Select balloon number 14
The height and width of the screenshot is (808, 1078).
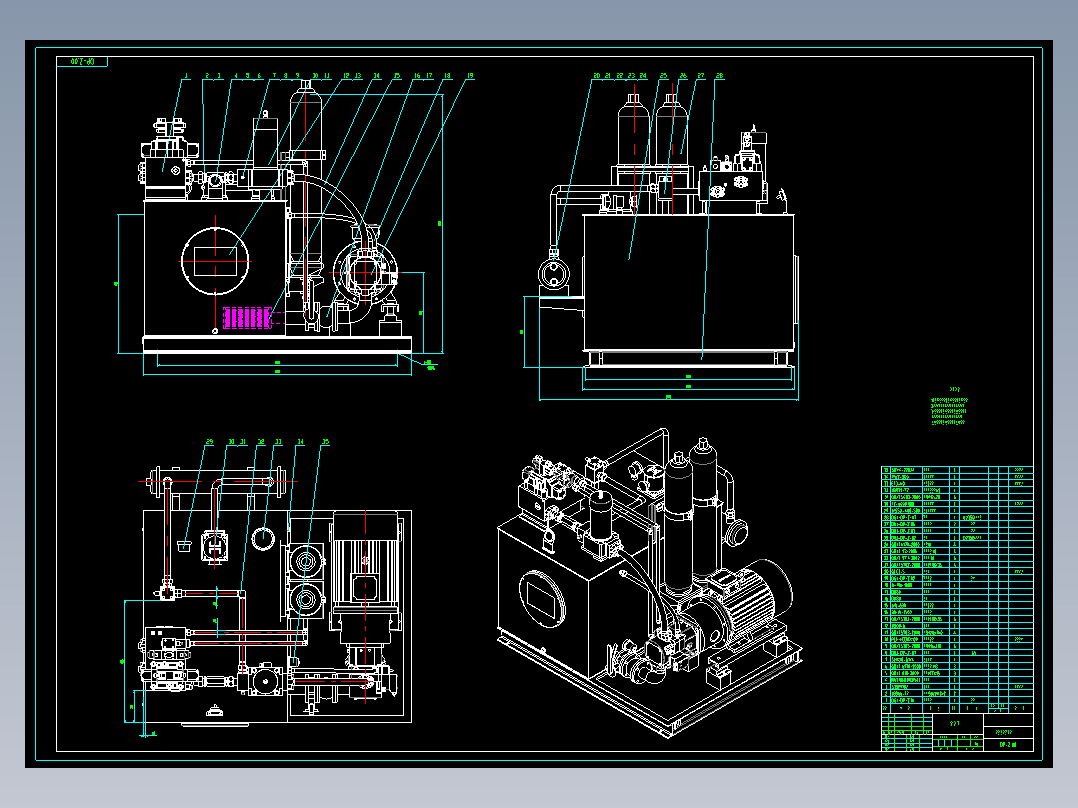click(377, 76)
